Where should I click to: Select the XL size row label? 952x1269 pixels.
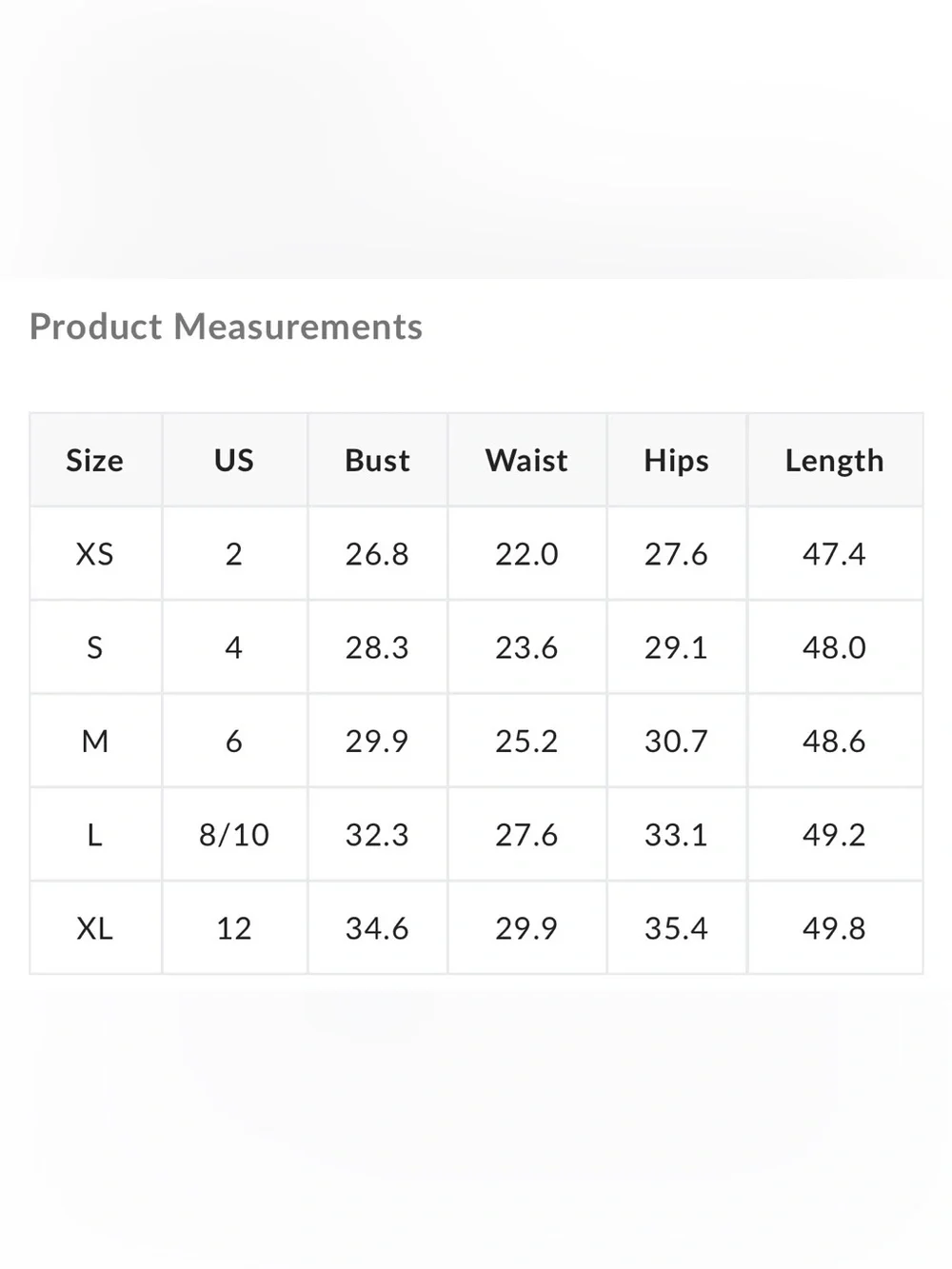(95, 927)
